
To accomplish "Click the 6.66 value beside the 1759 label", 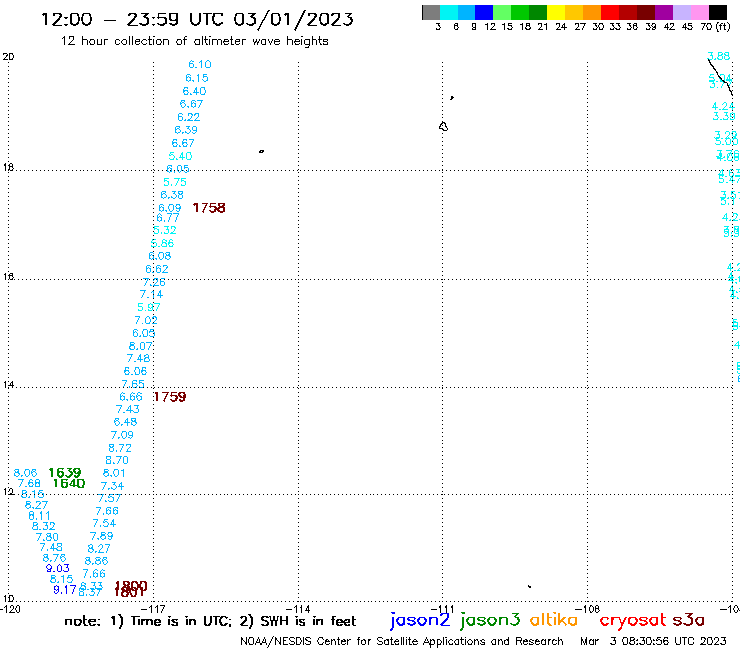I will coord(131,397).
